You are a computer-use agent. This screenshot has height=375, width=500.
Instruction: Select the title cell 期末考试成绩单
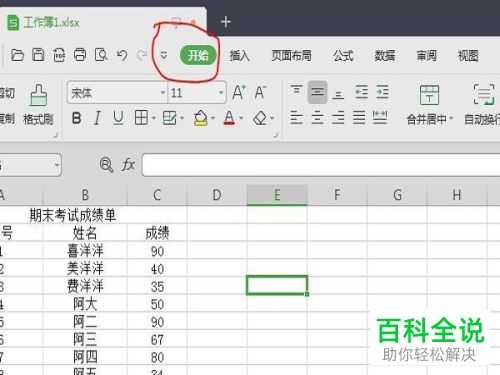pos(73,215)
